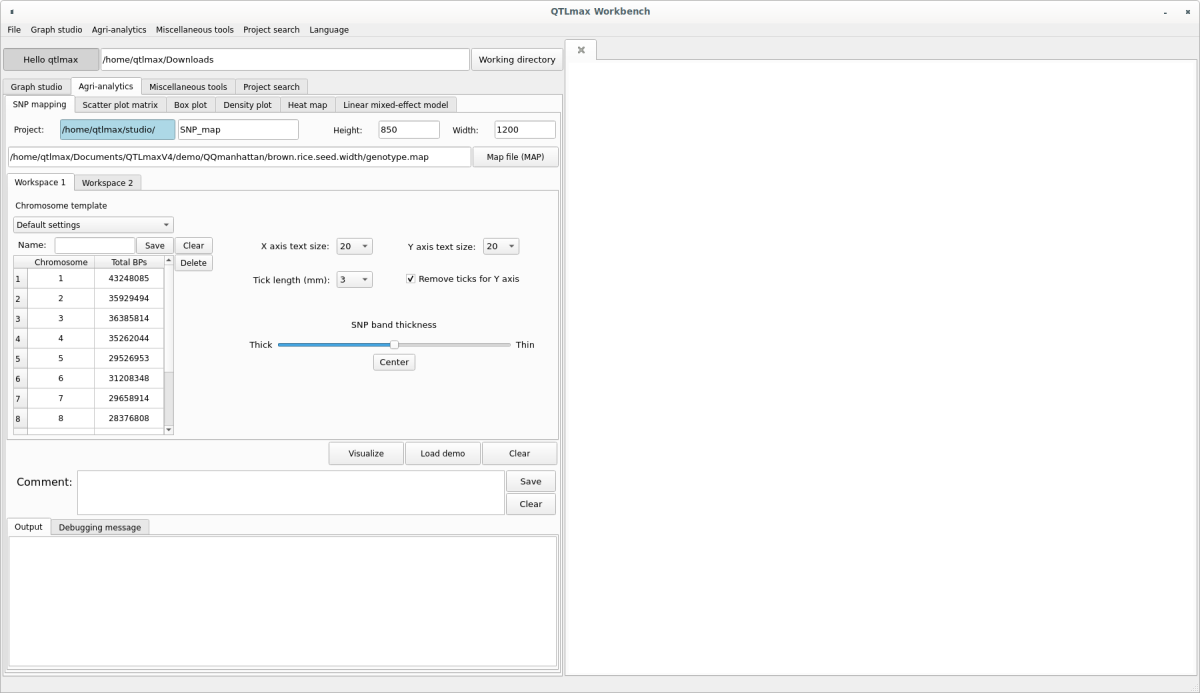Click the window menu icon in title bar
Viewport: 1200px width, 693px height.
pyautogui.click(x=11, y=12)
